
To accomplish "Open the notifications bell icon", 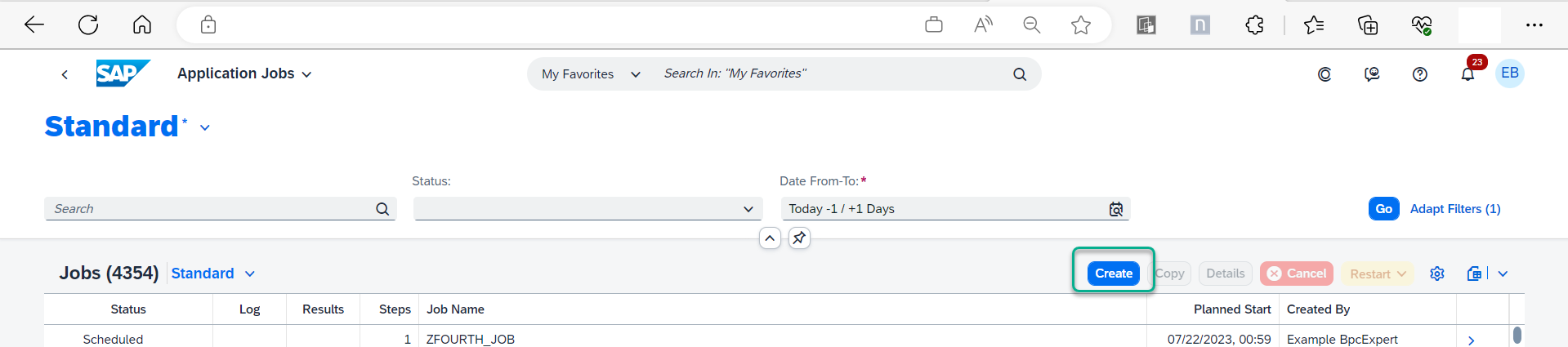I will 1467,74.
